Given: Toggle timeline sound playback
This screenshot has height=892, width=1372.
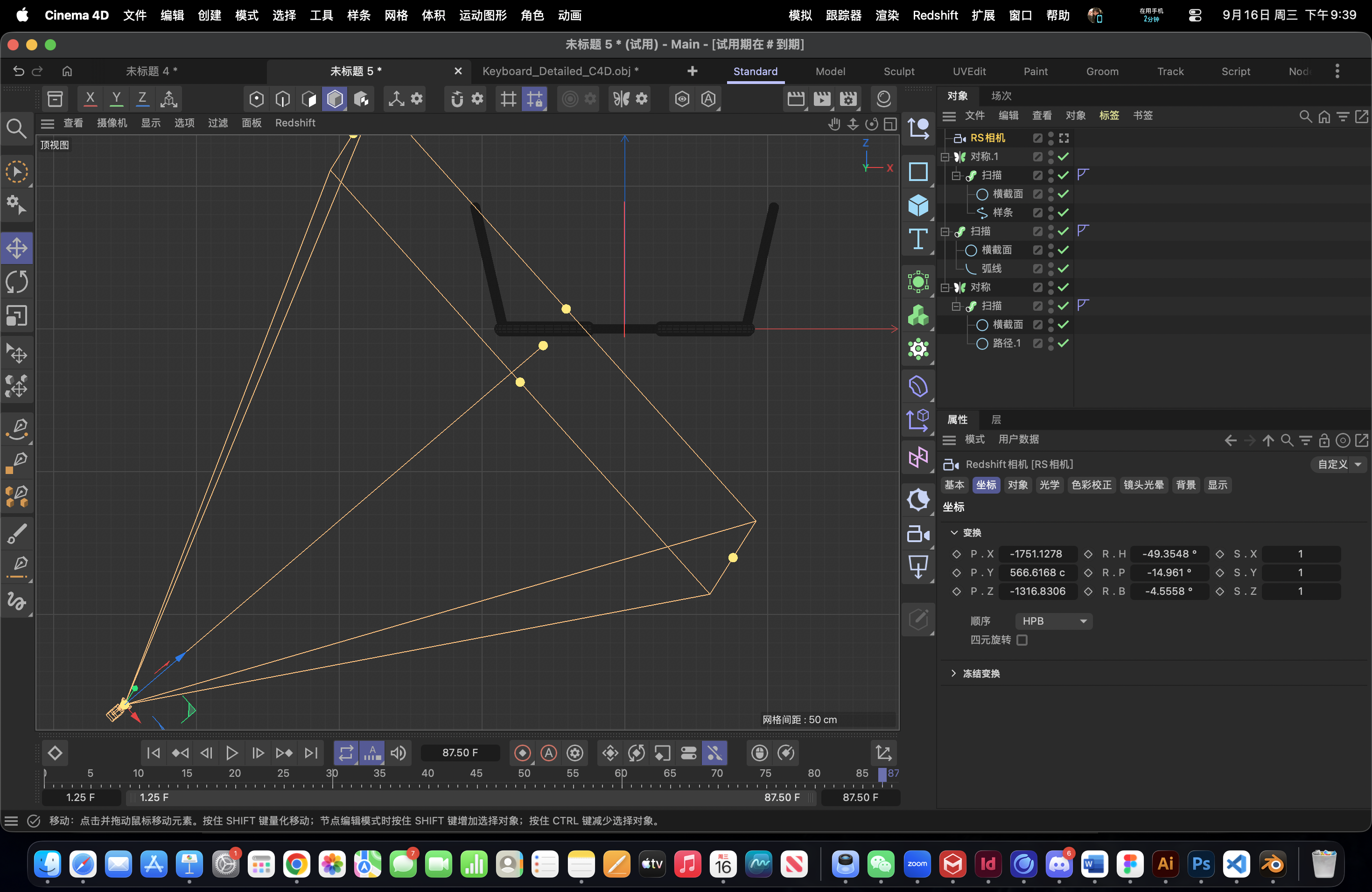Looking at the screenshot, I should [399, 753].
